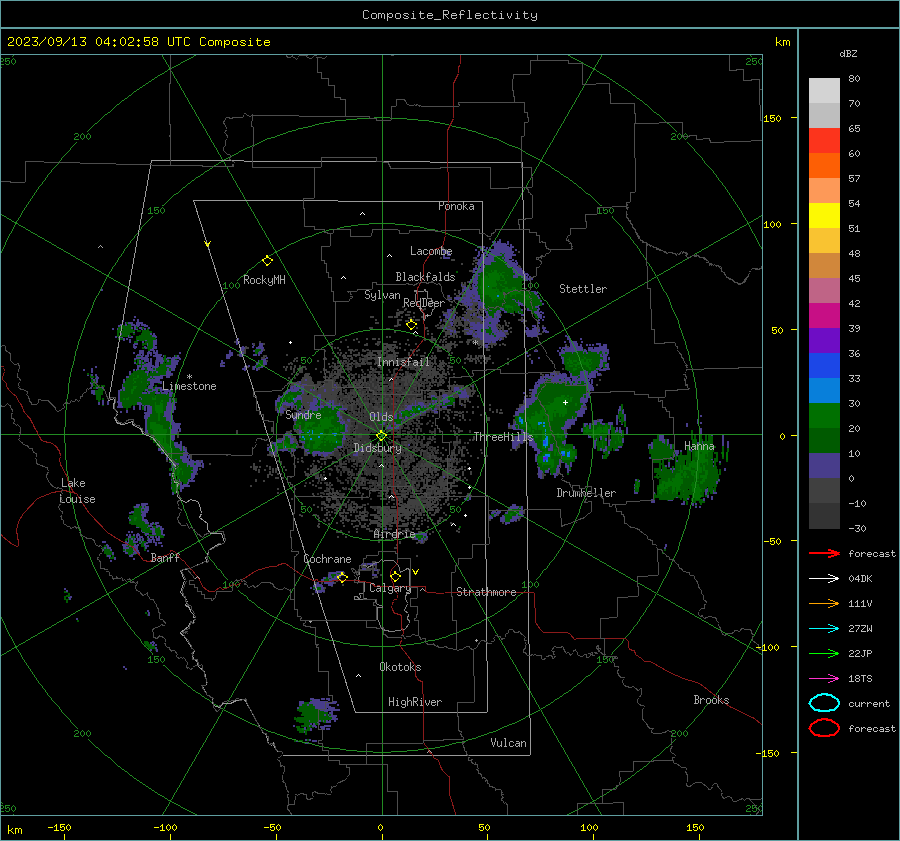Click the white 04DK arrow icon
Image resolution: width=900 pixels, height=841 pixels.
(824, 578)
